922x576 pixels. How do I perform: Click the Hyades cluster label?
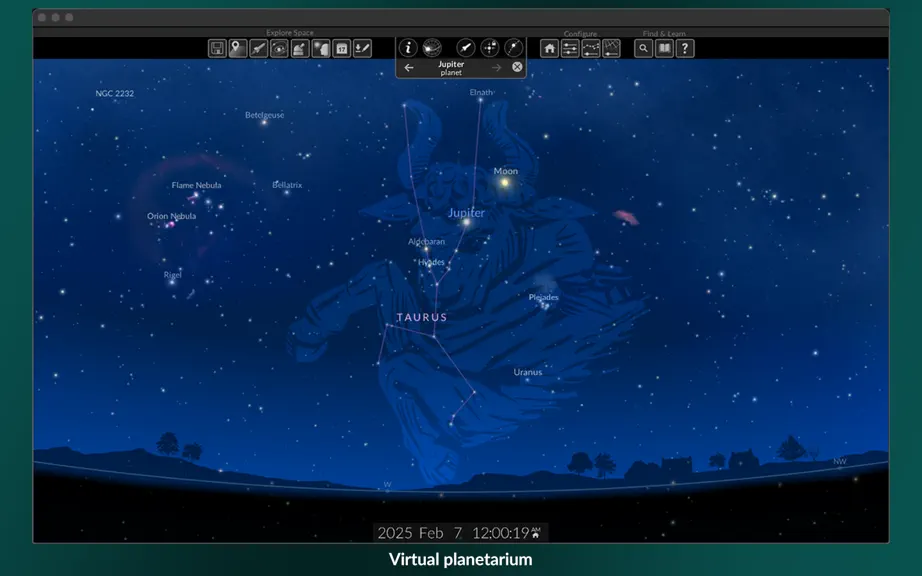tap(431, 262)
